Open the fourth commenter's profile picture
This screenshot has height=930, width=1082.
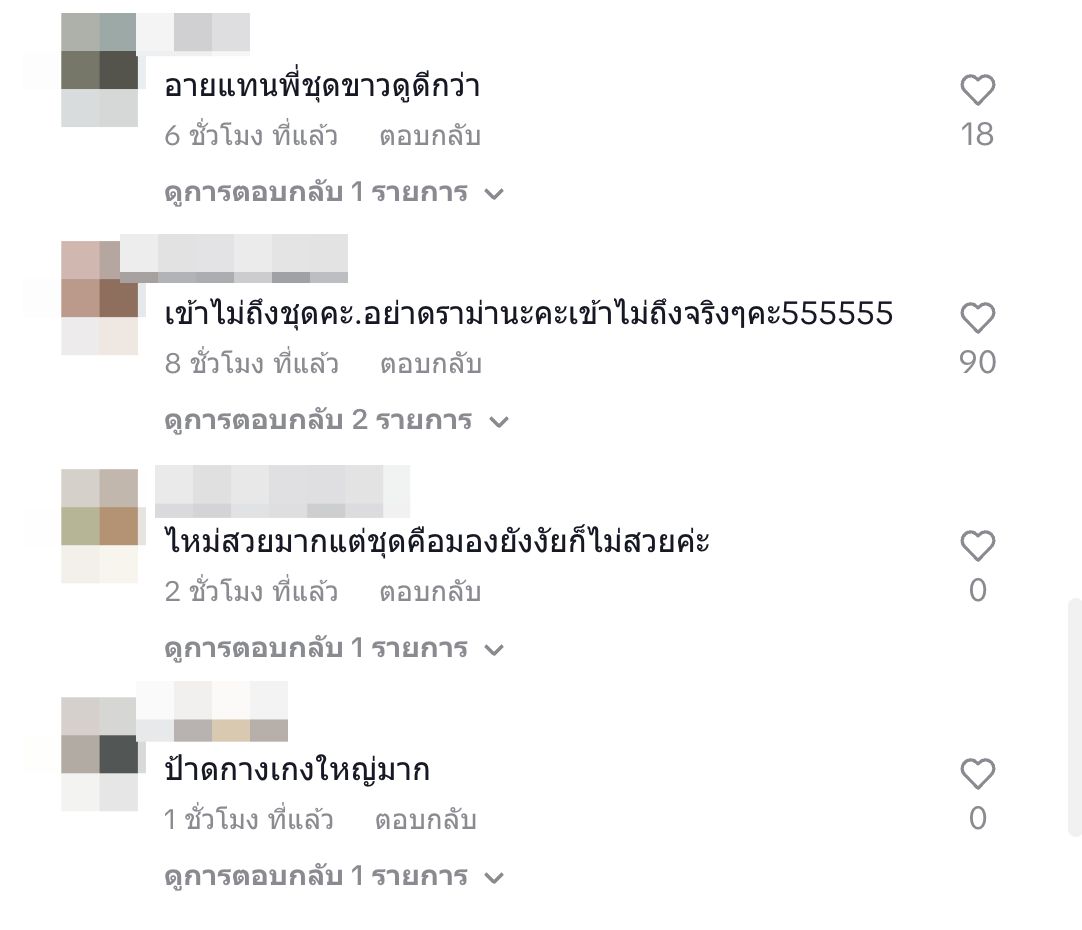pos(99,753)
